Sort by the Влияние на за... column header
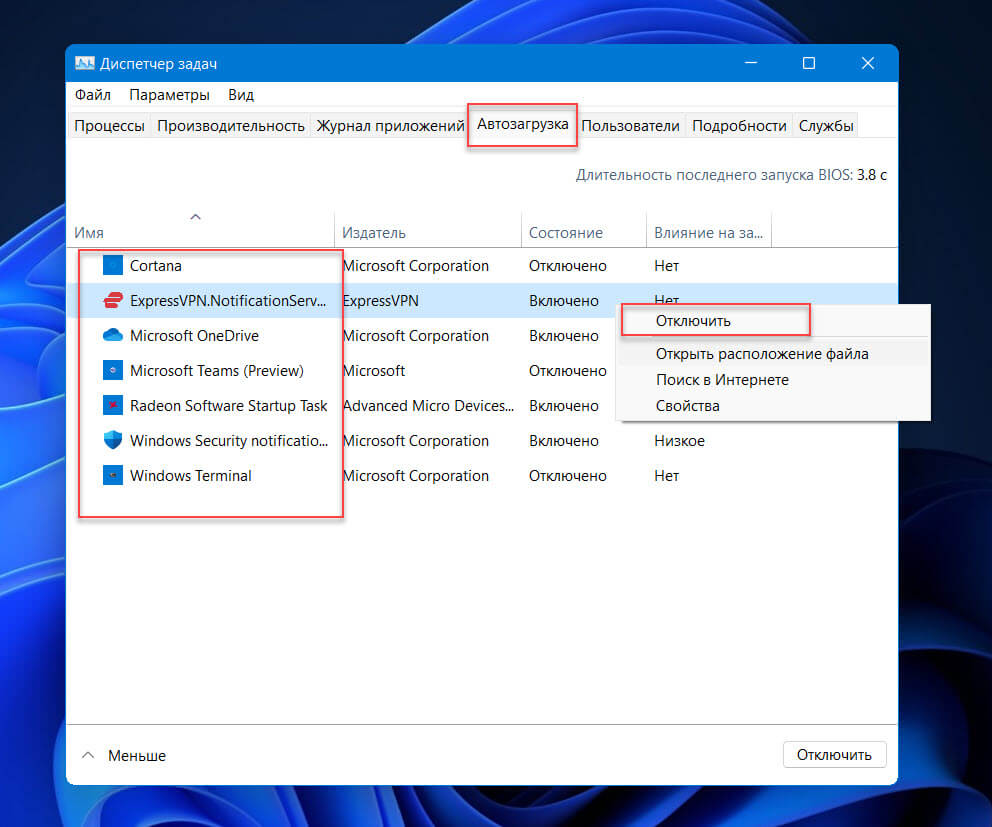The width and height of the screenshot is (992, 827). click(x=708, y=233)
